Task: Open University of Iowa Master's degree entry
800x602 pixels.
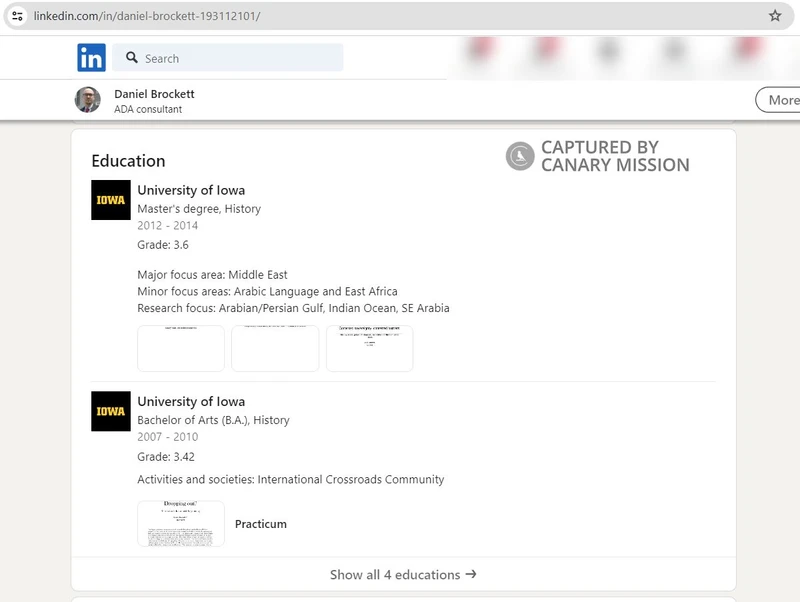Action: pyautogui.click(x=191, y=190)
